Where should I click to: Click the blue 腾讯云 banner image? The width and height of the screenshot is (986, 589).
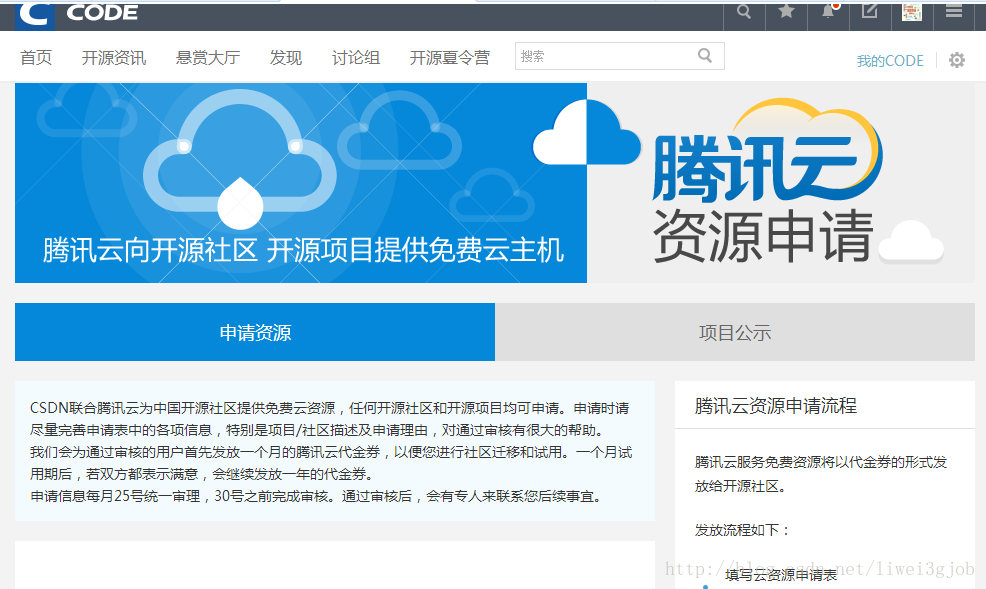click(301, 183)
